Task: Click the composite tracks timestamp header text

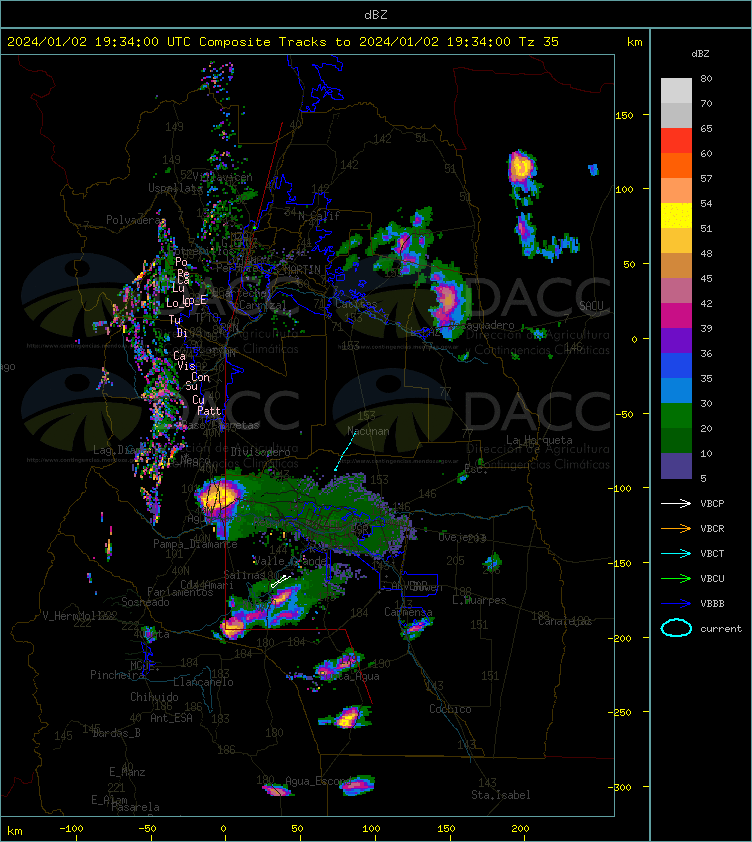Action: [x=283, y=41]
